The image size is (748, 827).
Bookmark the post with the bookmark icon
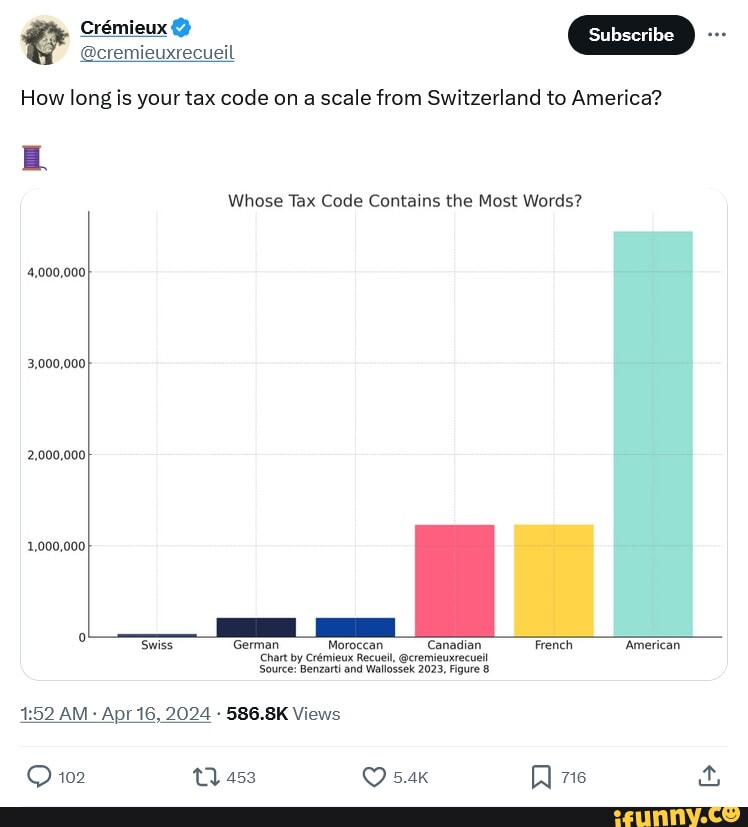[x=541, y=777]
